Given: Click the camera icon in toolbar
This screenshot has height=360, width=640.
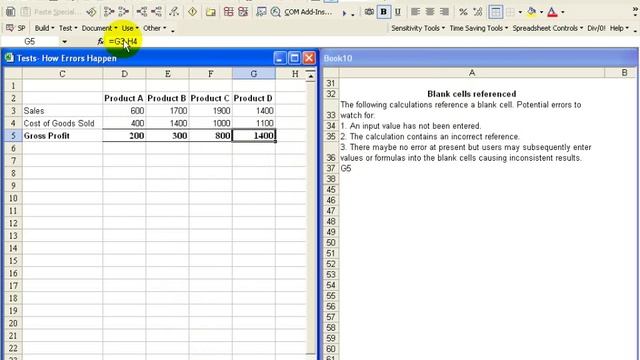Looking at the screenshot, I should click(369, 12).
